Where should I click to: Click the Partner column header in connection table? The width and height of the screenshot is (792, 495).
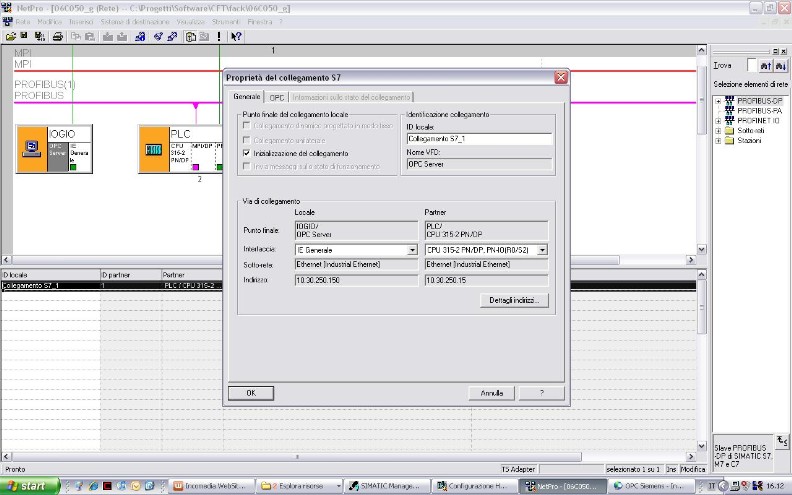click(x=192, y=275)
